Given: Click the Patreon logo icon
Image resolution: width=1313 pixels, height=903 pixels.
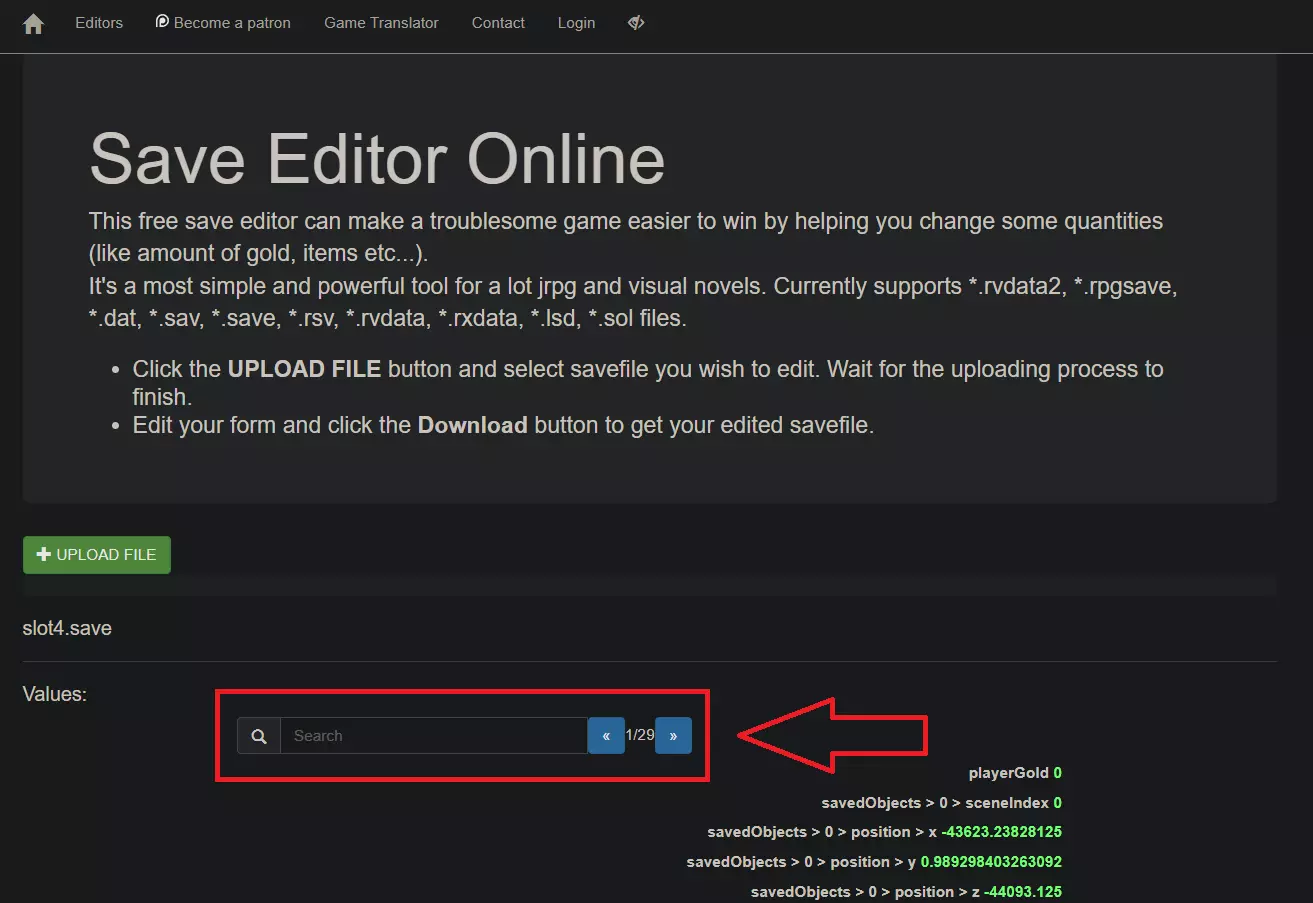Looking at the screenshot, I should click(162, 22).
